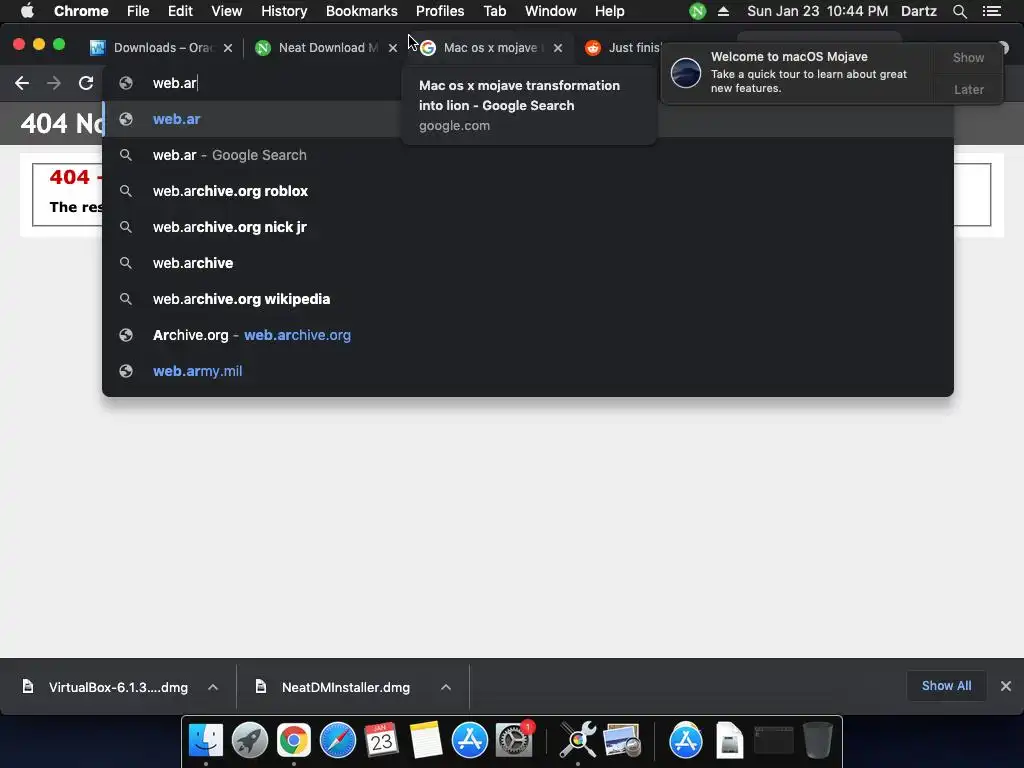Viewport: 1024px width, 768px height.
Task: Open the Dock Trash
Action: 817,740
